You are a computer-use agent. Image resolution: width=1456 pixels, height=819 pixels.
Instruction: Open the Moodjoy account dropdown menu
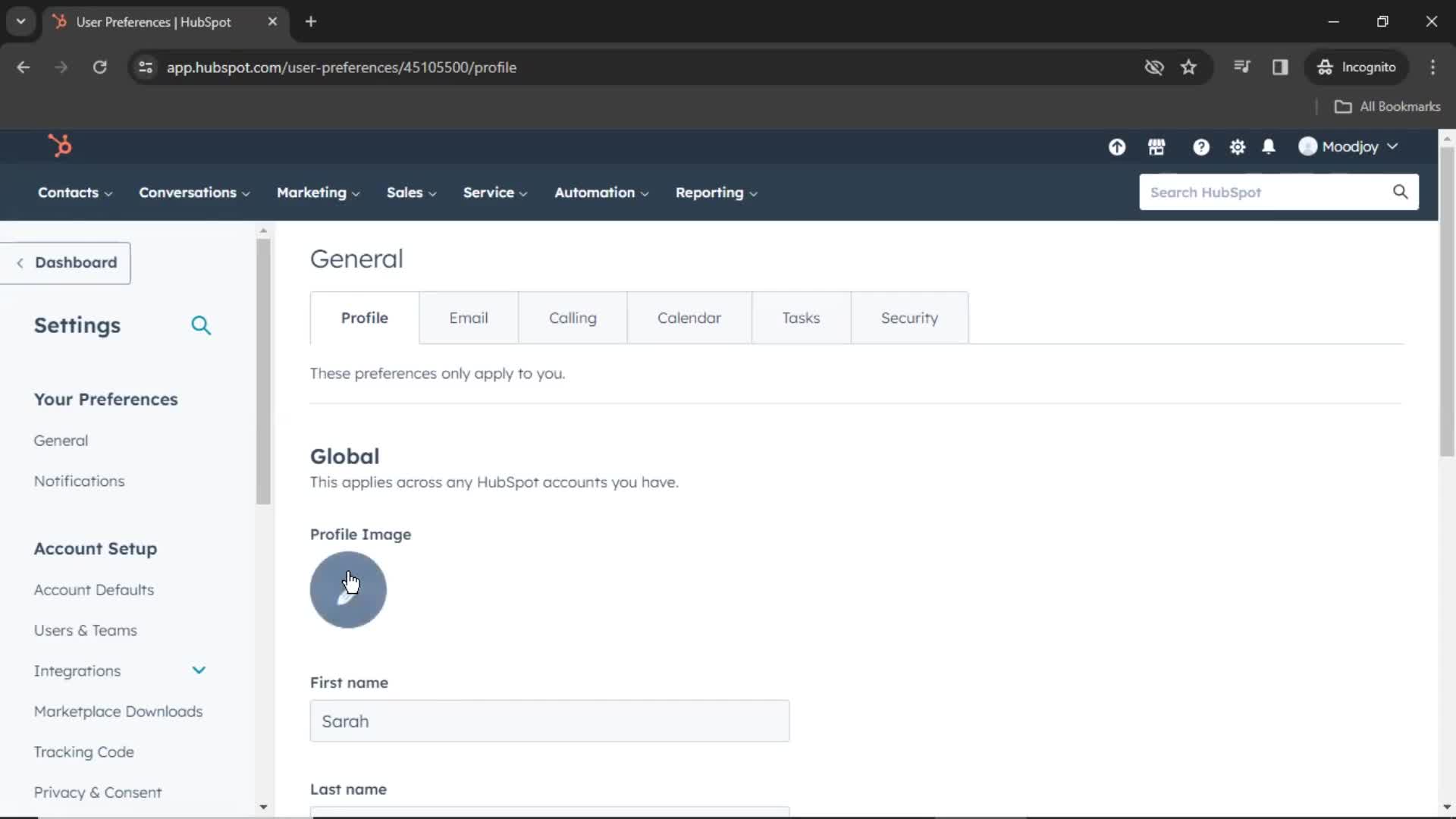(1349, 147)
